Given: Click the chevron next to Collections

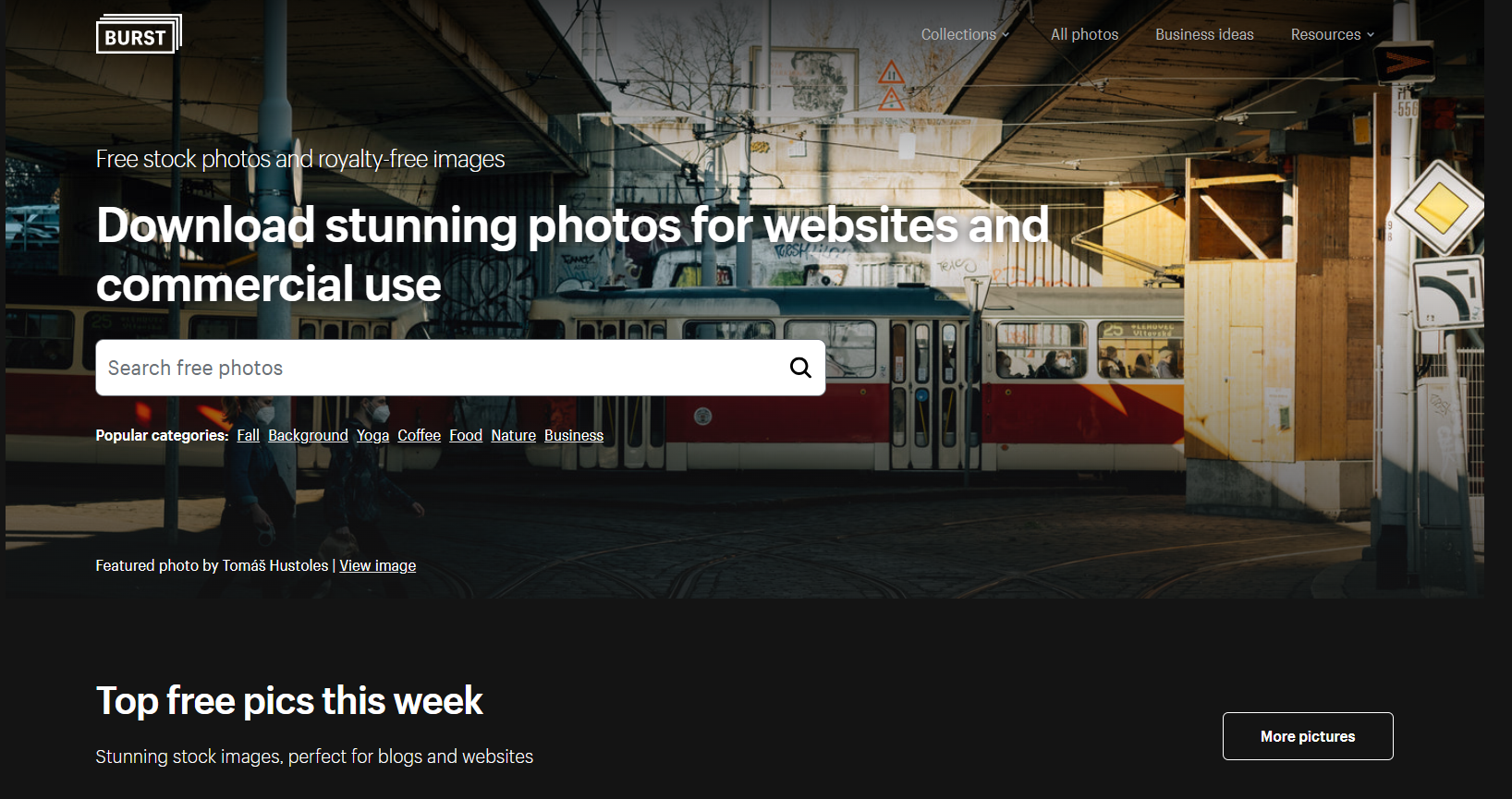Looking at the screenshot, I should coord(1006,35).
